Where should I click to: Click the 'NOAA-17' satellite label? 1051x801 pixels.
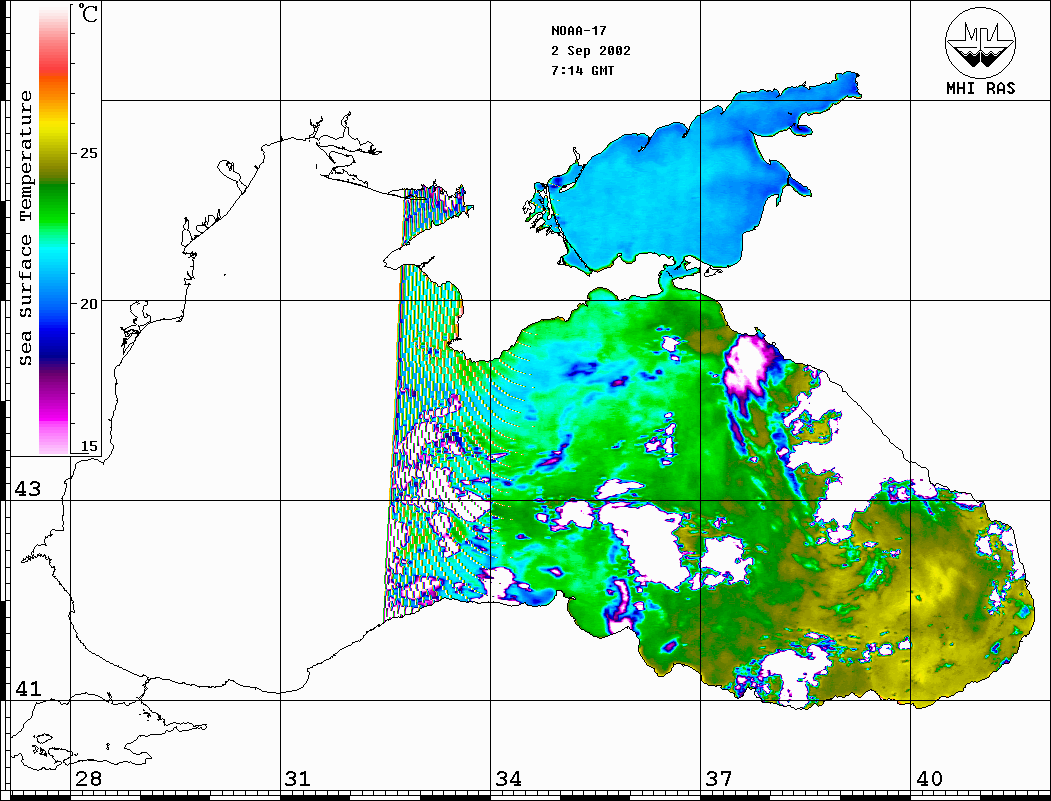pyautogui.click(x=578, y=31)
